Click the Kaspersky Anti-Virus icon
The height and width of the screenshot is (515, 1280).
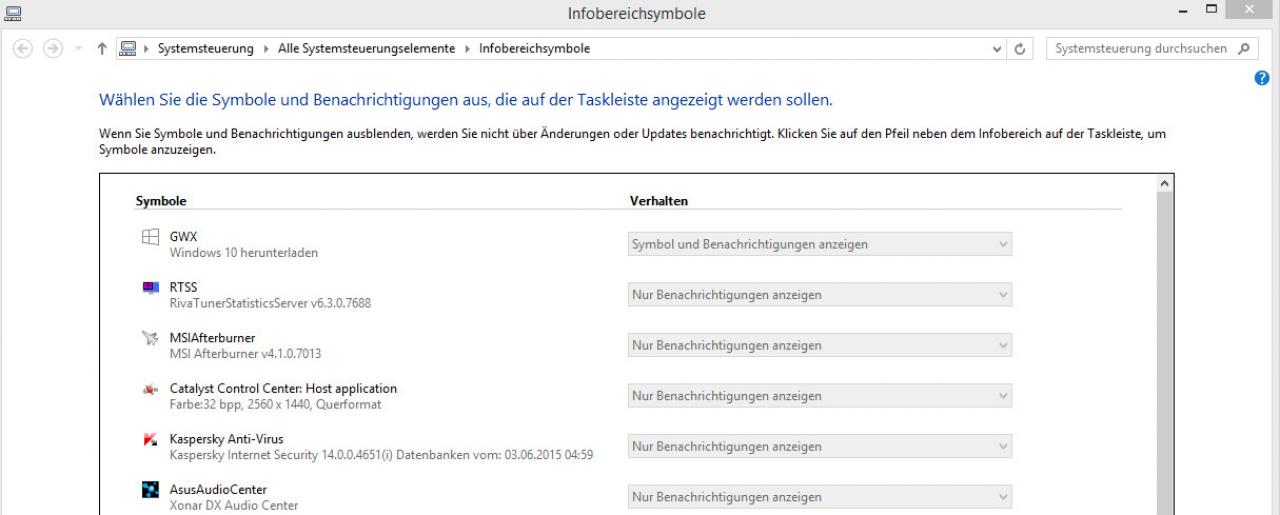[150, 439]
